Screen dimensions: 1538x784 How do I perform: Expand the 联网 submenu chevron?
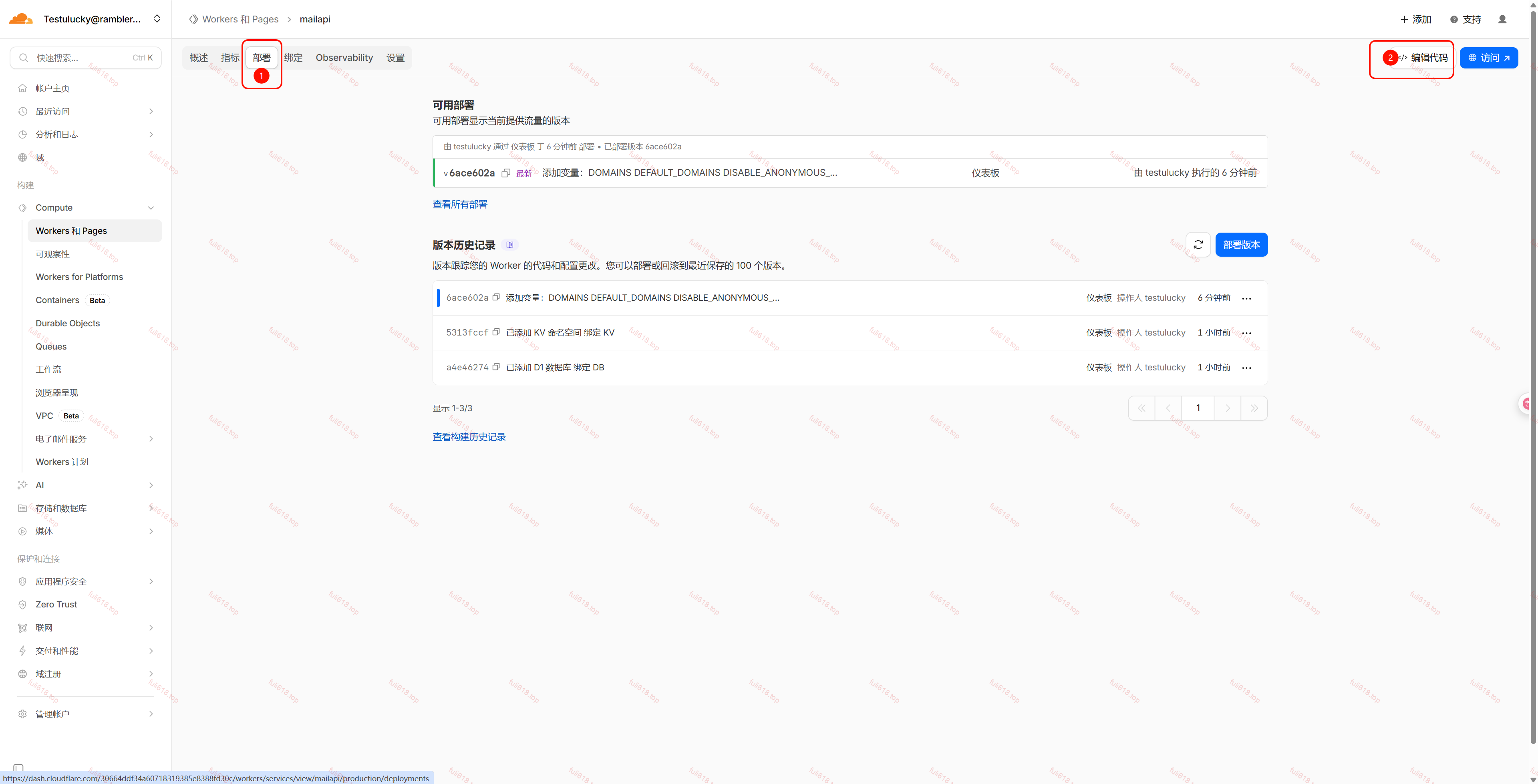(x=151, y=627)
